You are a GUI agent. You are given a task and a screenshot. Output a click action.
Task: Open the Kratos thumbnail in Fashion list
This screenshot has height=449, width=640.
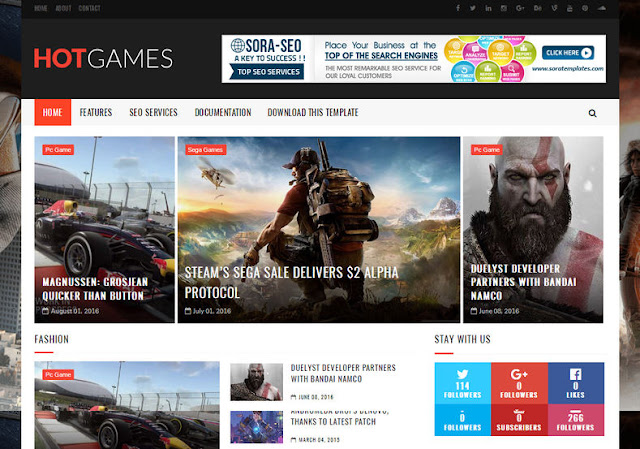(256, 382)
